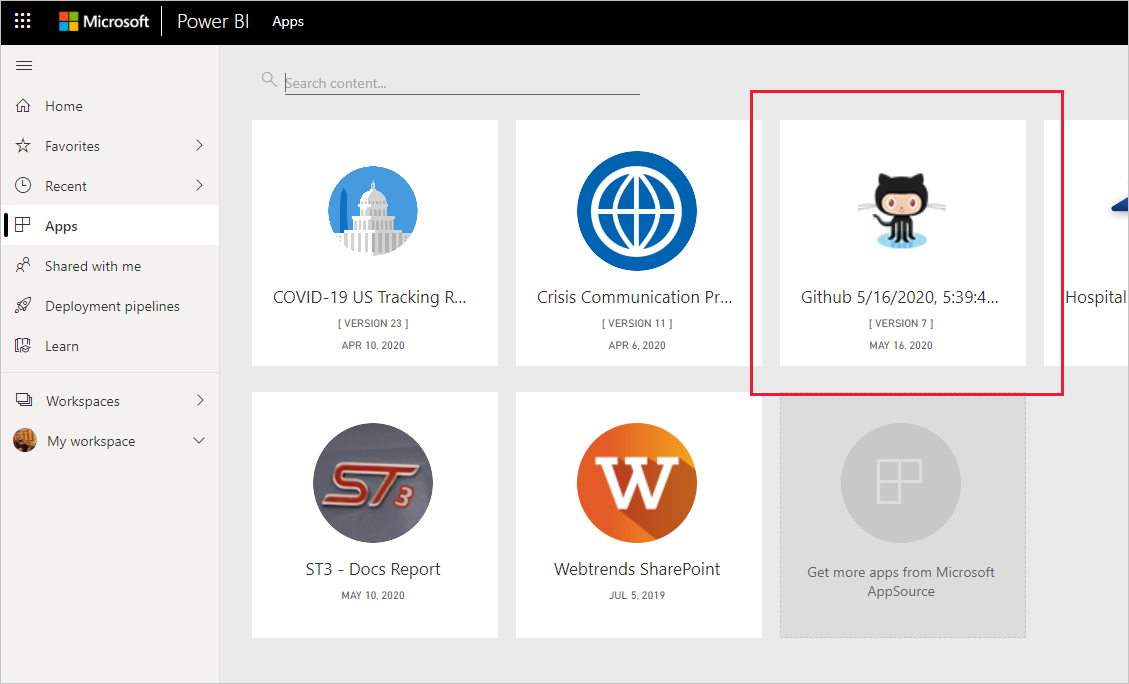Viewport: 1129px width, 684px height.
Task: Open My workspace
Action: click(x=110, y=441)
